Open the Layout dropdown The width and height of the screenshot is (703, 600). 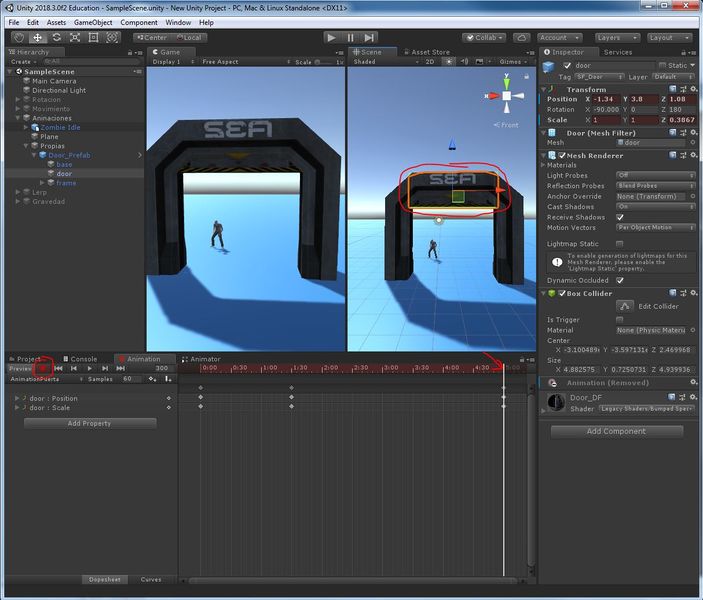pos(670,38)
